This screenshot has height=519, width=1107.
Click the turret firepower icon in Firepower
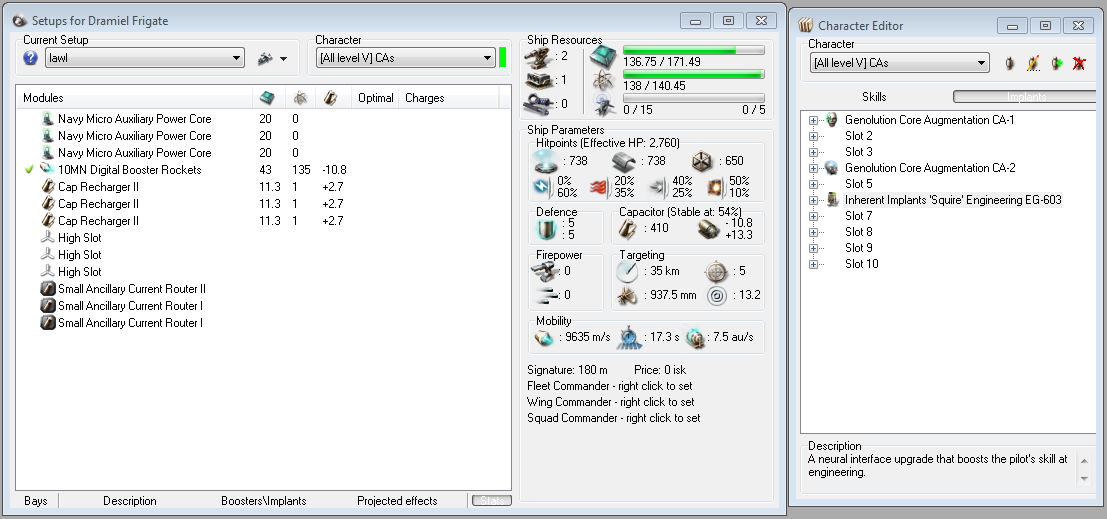[544, 270]
